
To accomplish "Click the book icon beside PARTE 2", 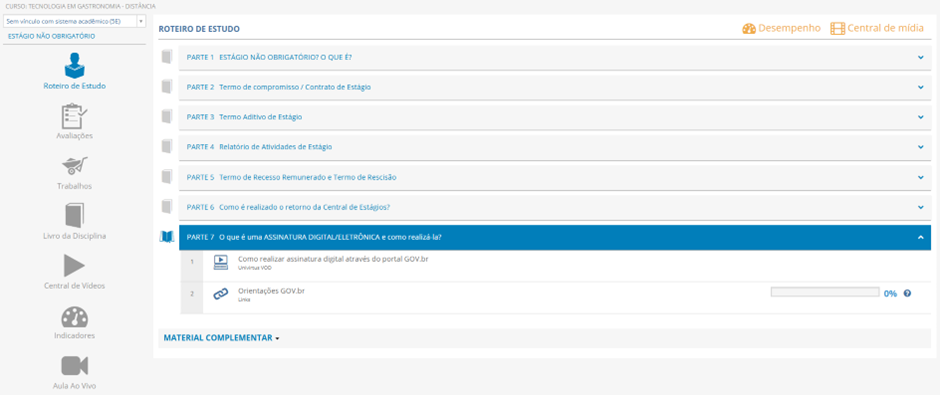I will [167, 87].
